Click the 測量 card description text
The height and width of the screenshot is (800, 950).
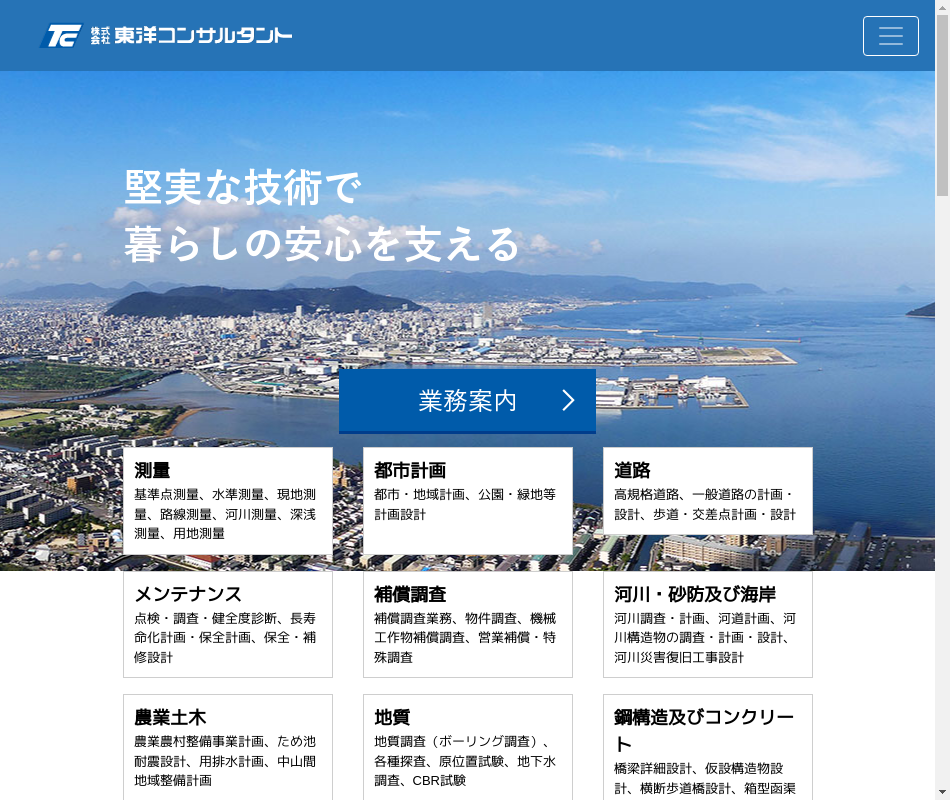(225, 514)
